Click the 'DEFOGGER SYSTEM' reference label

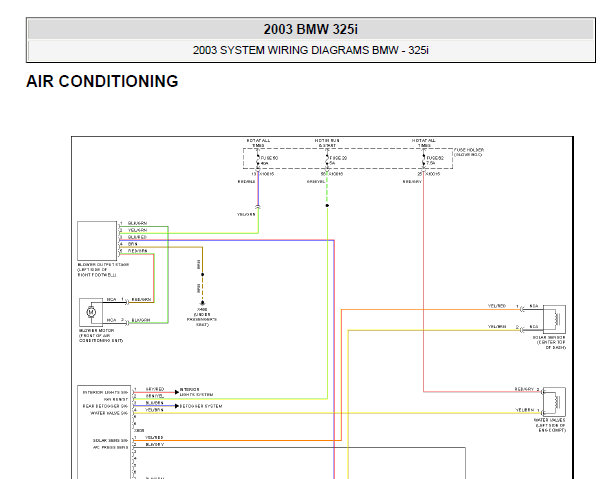pyautogui.click(x=201, y=406)
